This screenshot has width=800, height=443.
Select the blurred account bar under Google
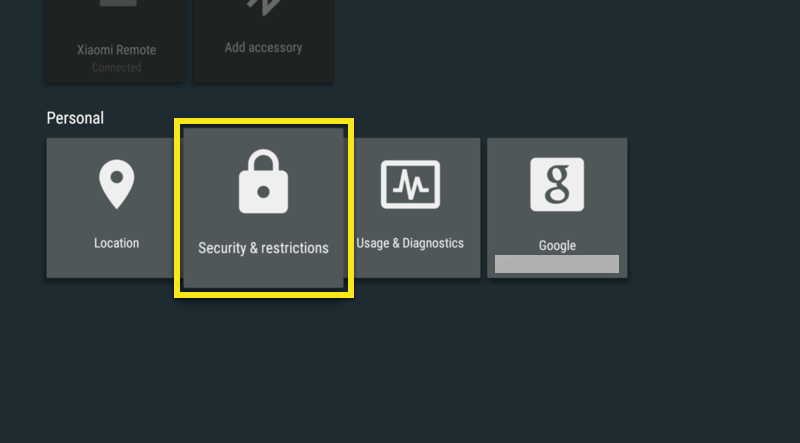point(557,264)
